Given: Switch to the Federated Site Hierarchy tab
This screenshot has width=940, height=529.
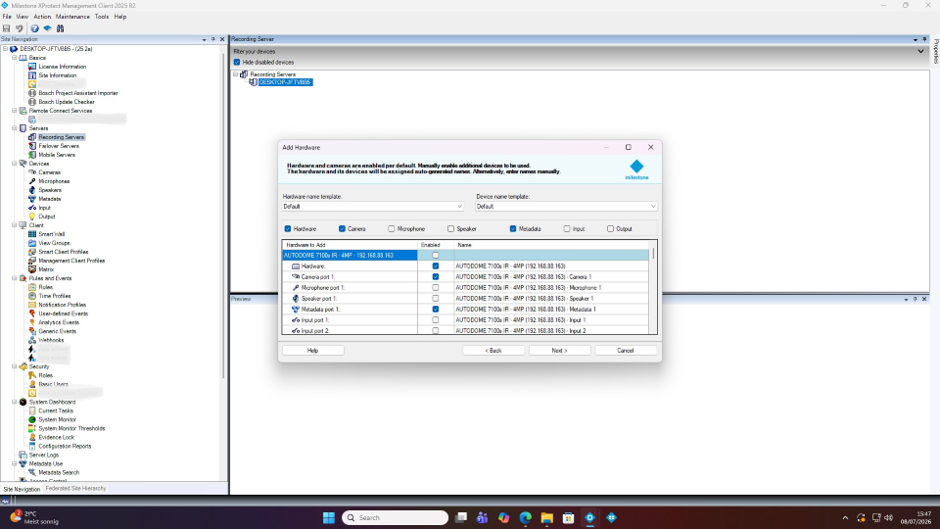Looking at the screenshot, I should [x=76, y=489].
